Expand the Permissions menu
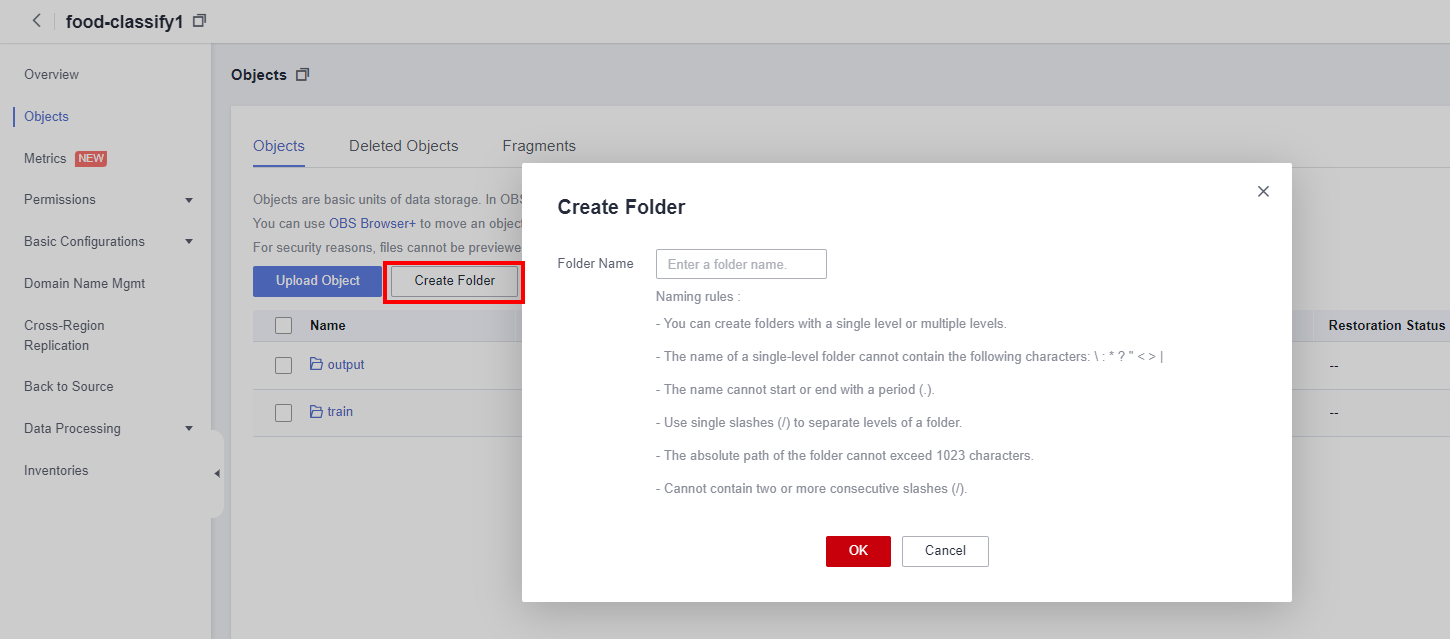Screen dimensions: 1450x639 189,200
